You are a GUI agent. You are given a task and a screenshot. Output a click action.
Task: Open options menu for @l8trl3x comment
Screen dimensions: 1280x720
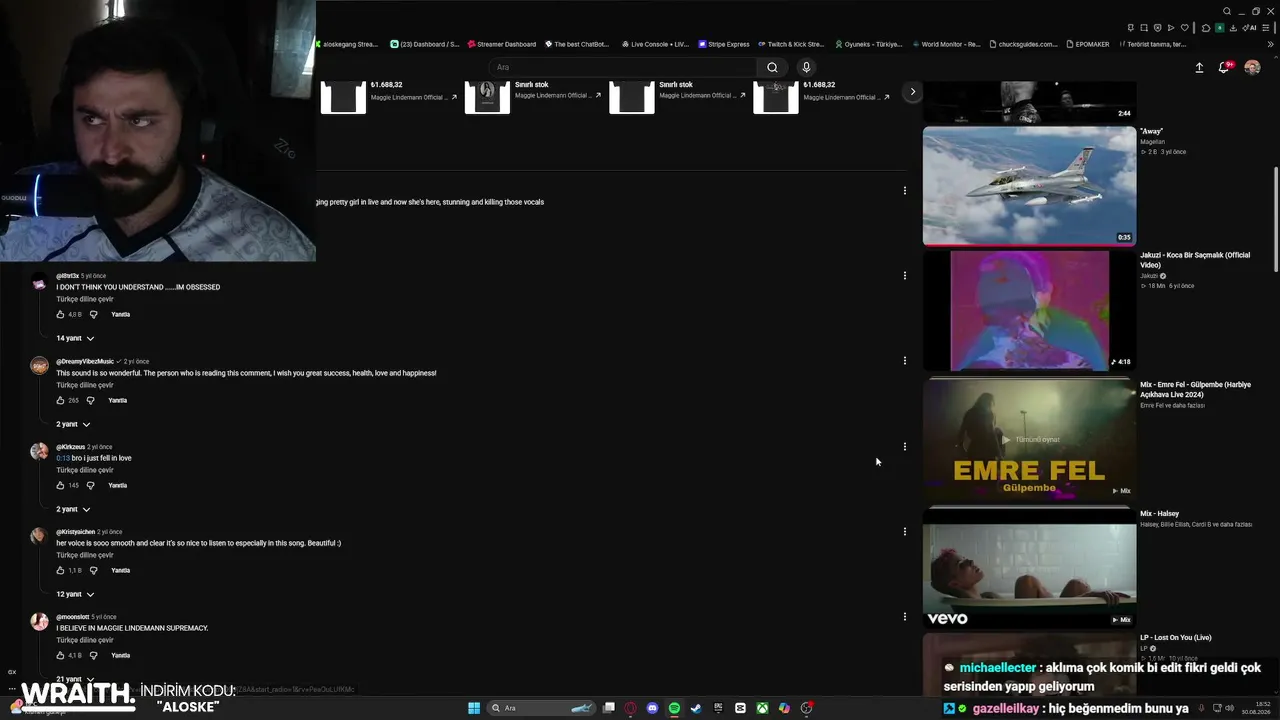905,276
